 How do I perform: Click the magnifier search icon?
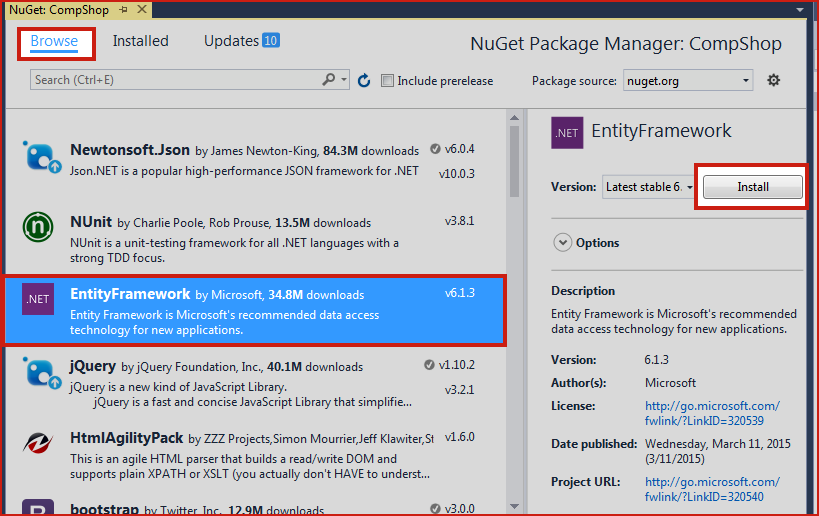coord(329,79)
